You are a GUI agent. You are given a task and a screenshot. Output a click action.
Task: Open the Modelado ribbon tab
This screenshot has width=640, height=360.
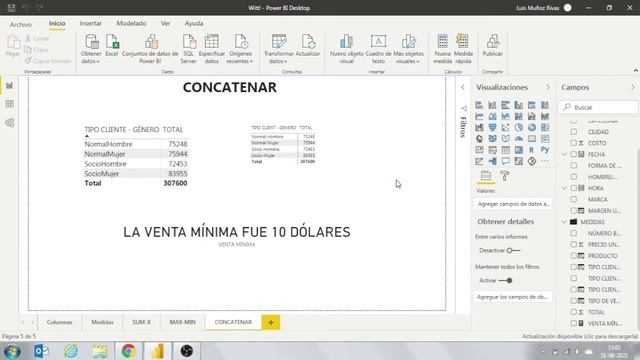131,24
